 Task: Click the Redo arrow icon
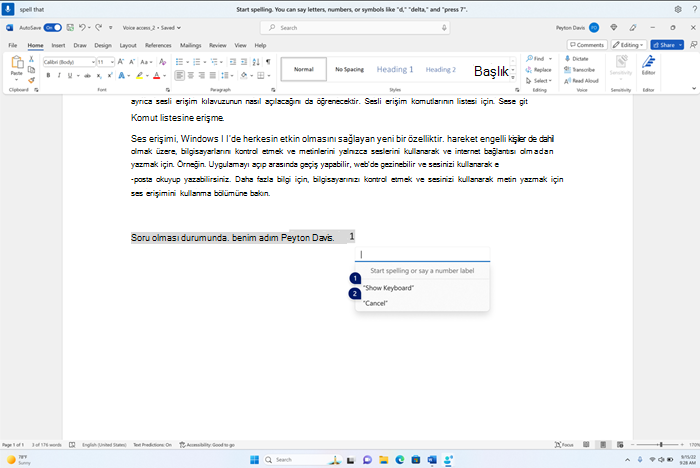click(99, 28)
